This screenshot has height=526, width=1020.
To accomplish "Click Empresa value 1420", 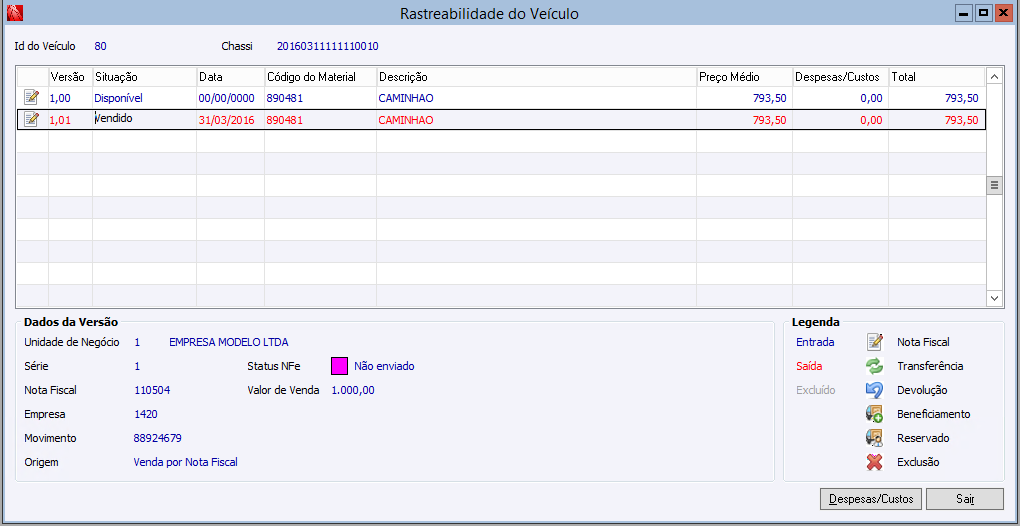I will pyautogui.click(x=146, y=414).
